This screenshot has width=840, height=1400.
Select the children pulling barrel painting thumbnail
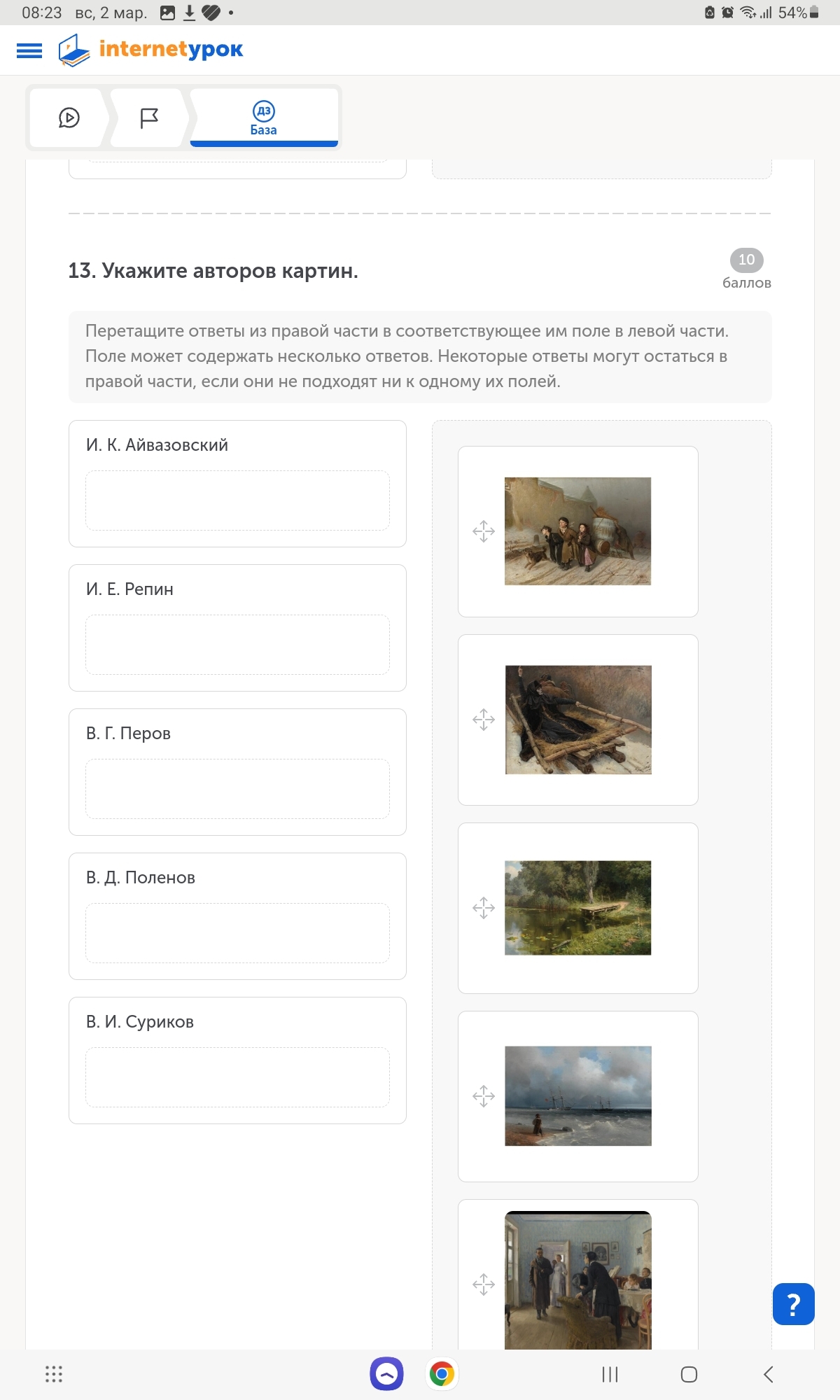(x=577, y=531)
